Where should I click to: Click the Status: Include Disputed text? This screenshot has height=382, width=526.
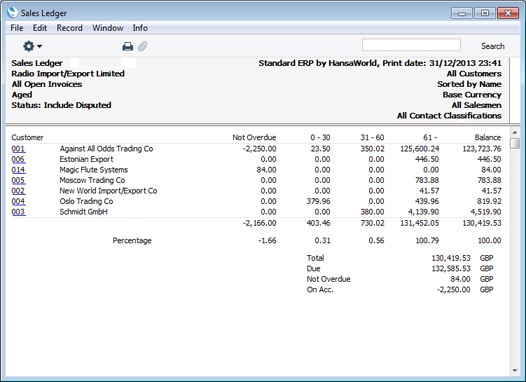click(x=61, y=105)
